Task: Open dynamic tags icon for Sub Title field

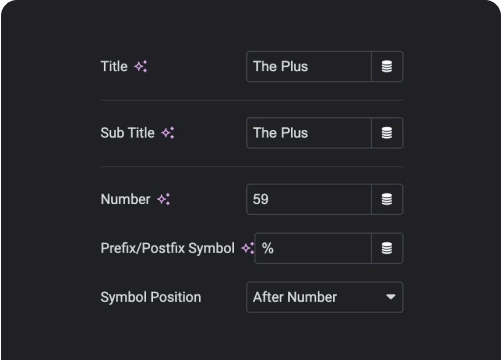Action: (x=387, y=133)
